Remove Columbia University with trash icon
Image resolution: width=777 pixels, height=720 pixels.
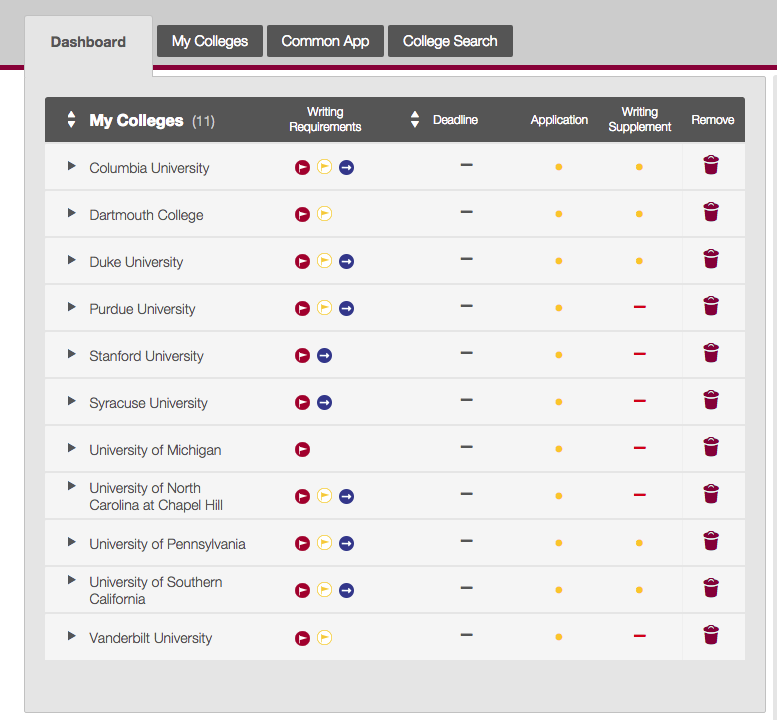point(711,165)
